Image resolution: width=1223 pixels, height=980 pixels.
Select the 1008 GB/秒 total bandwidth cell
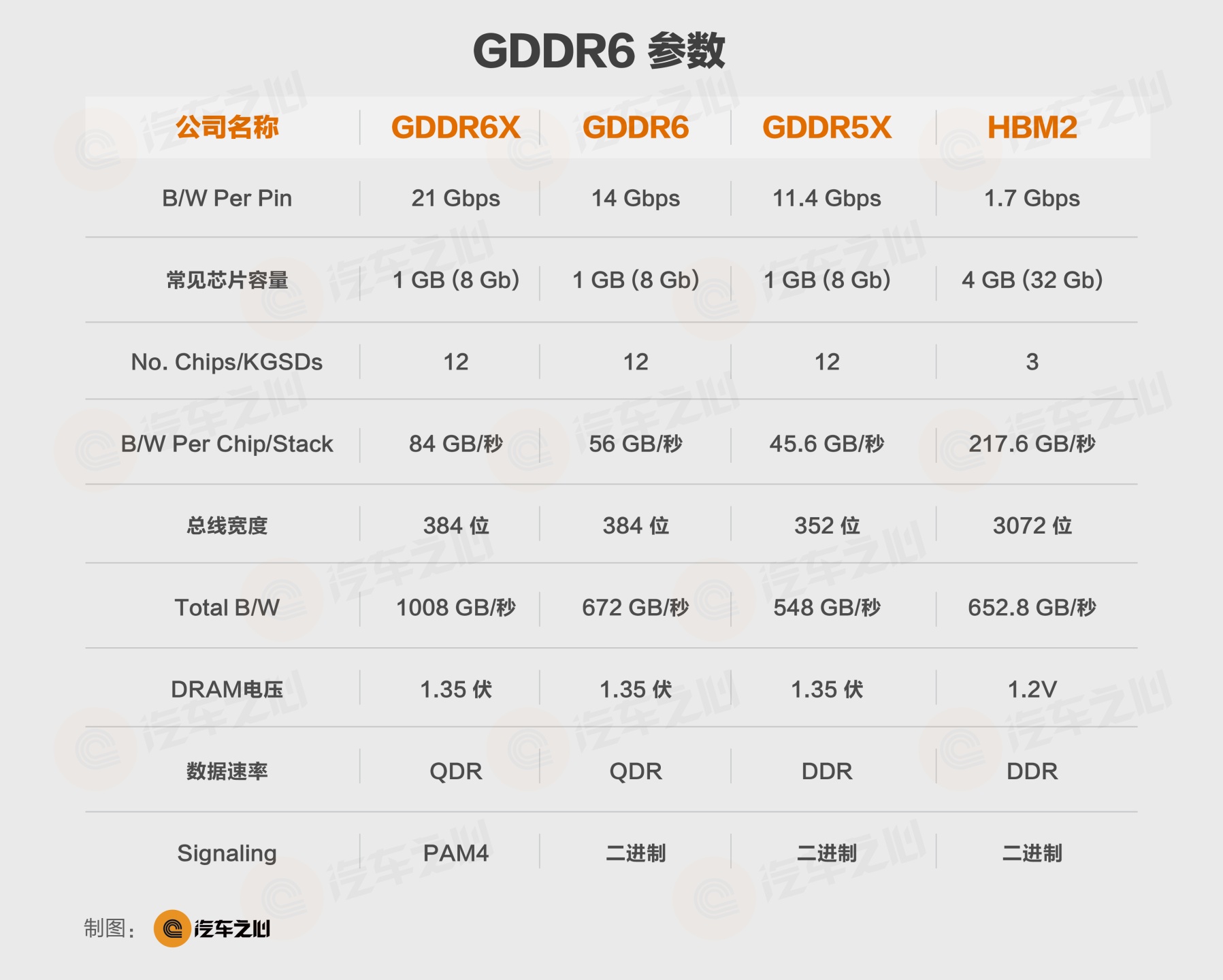[455, 607]
